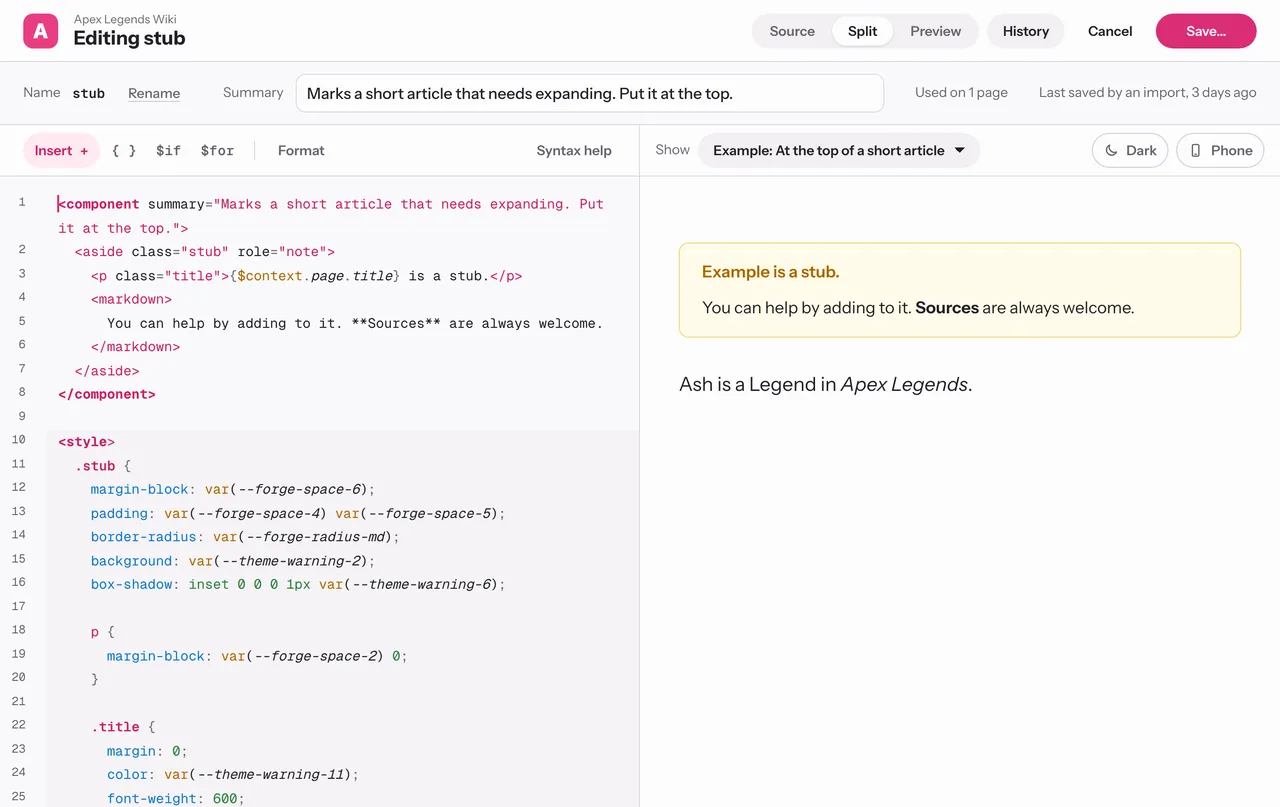Viewport: 1280px width, 807px height.
Task: Click the <markdown> opening tag in code
Action: (x=131, y=299)
